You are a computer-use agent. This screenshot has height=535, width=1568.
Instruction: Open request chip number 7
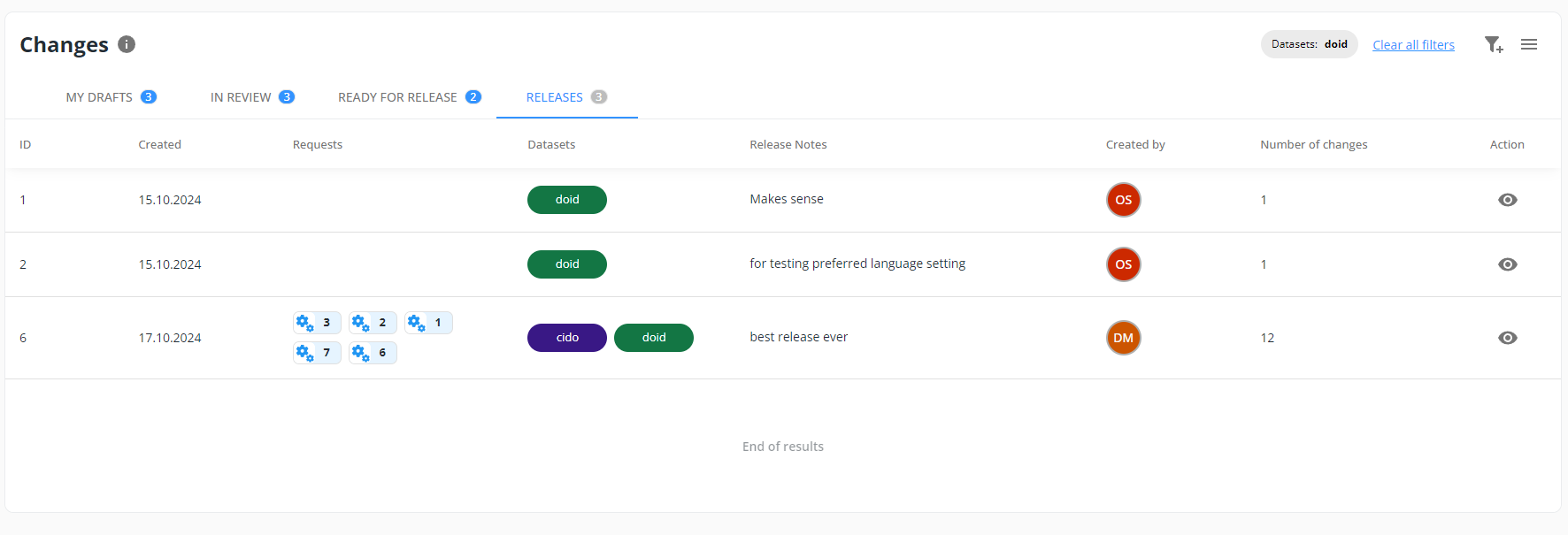point(317,353)
